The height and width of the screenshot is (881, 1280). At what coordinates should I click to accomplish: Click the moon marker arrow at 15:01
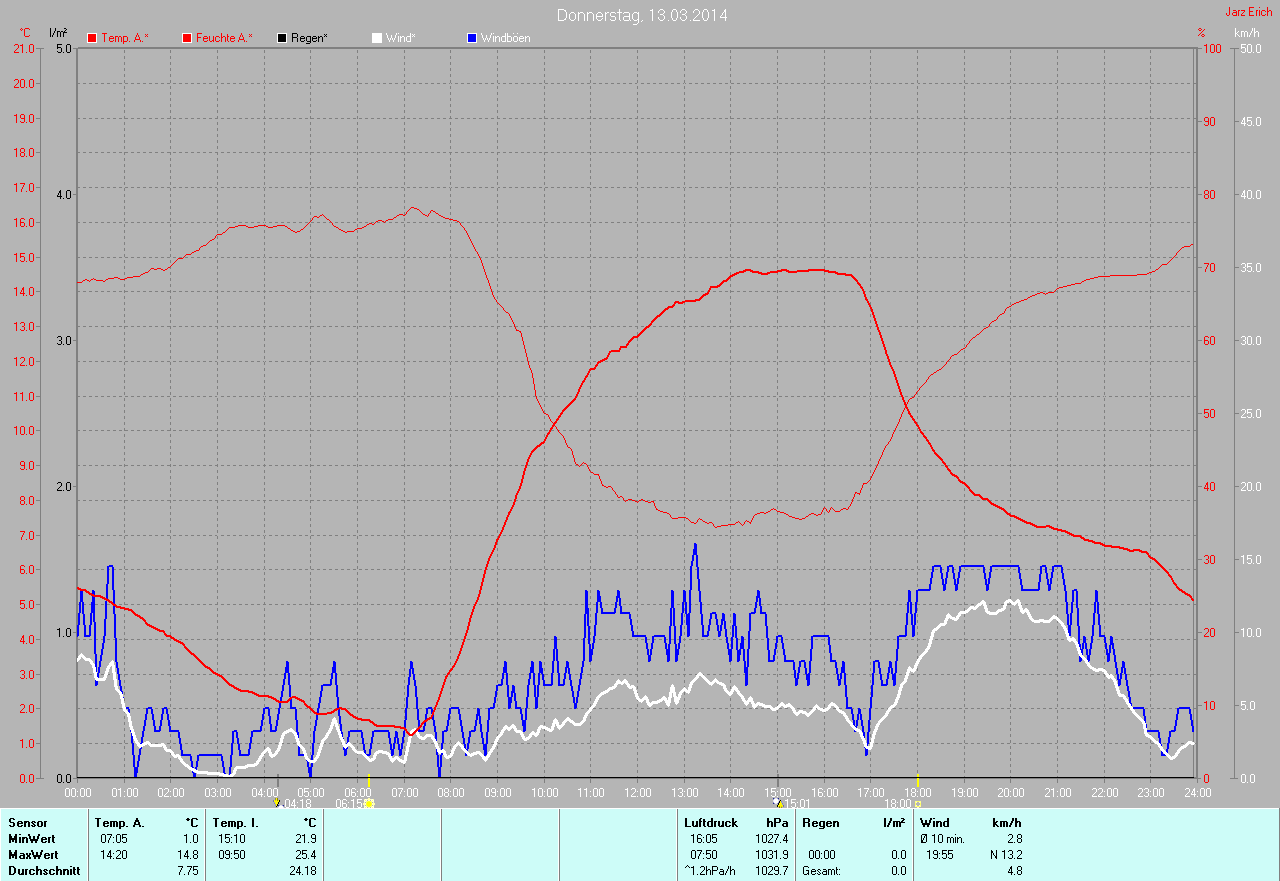(779, 802)
